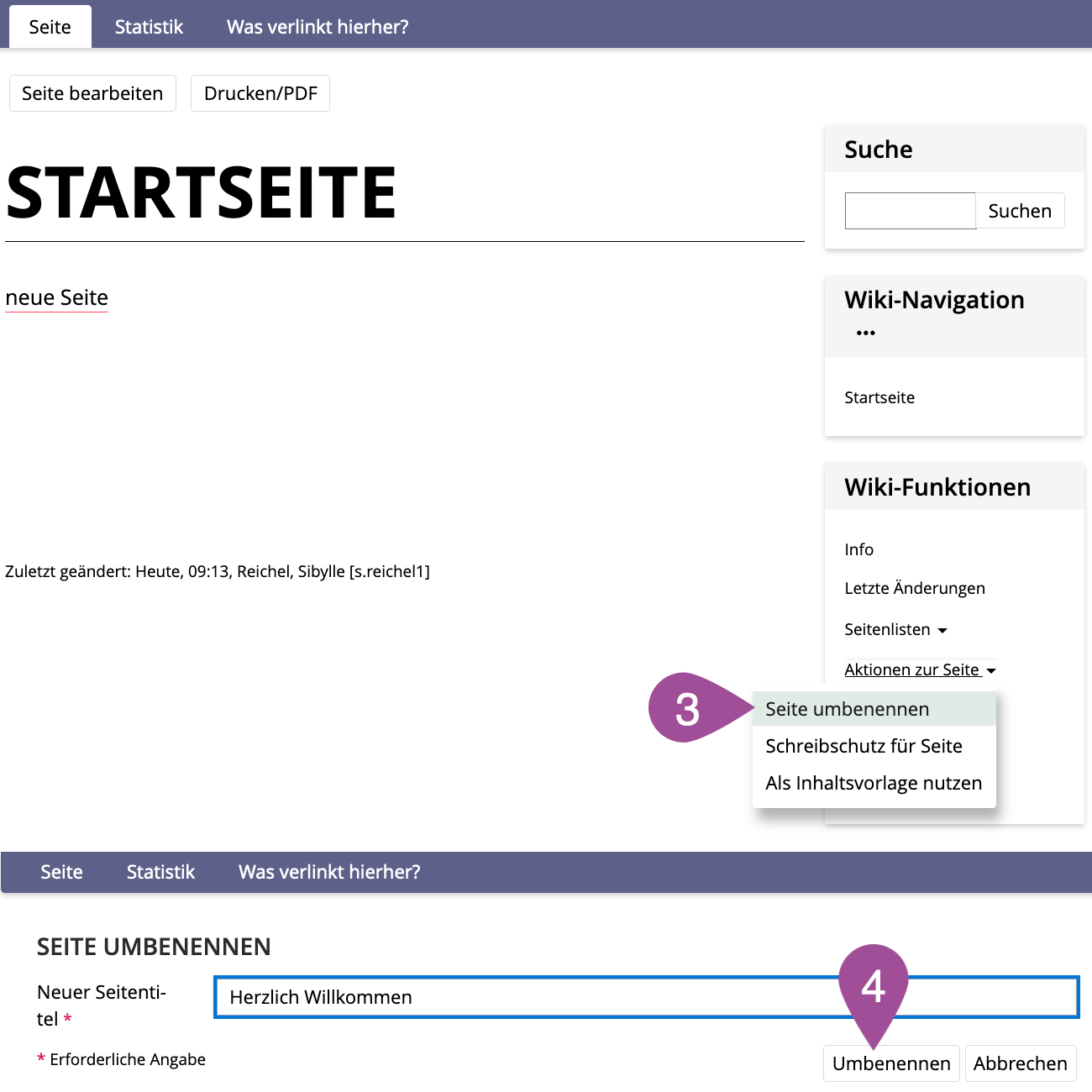Viewport: 1092px width, 1092px height.
Task: Select Seite umbenennen from menu
Action: click(x=847, y=709)
